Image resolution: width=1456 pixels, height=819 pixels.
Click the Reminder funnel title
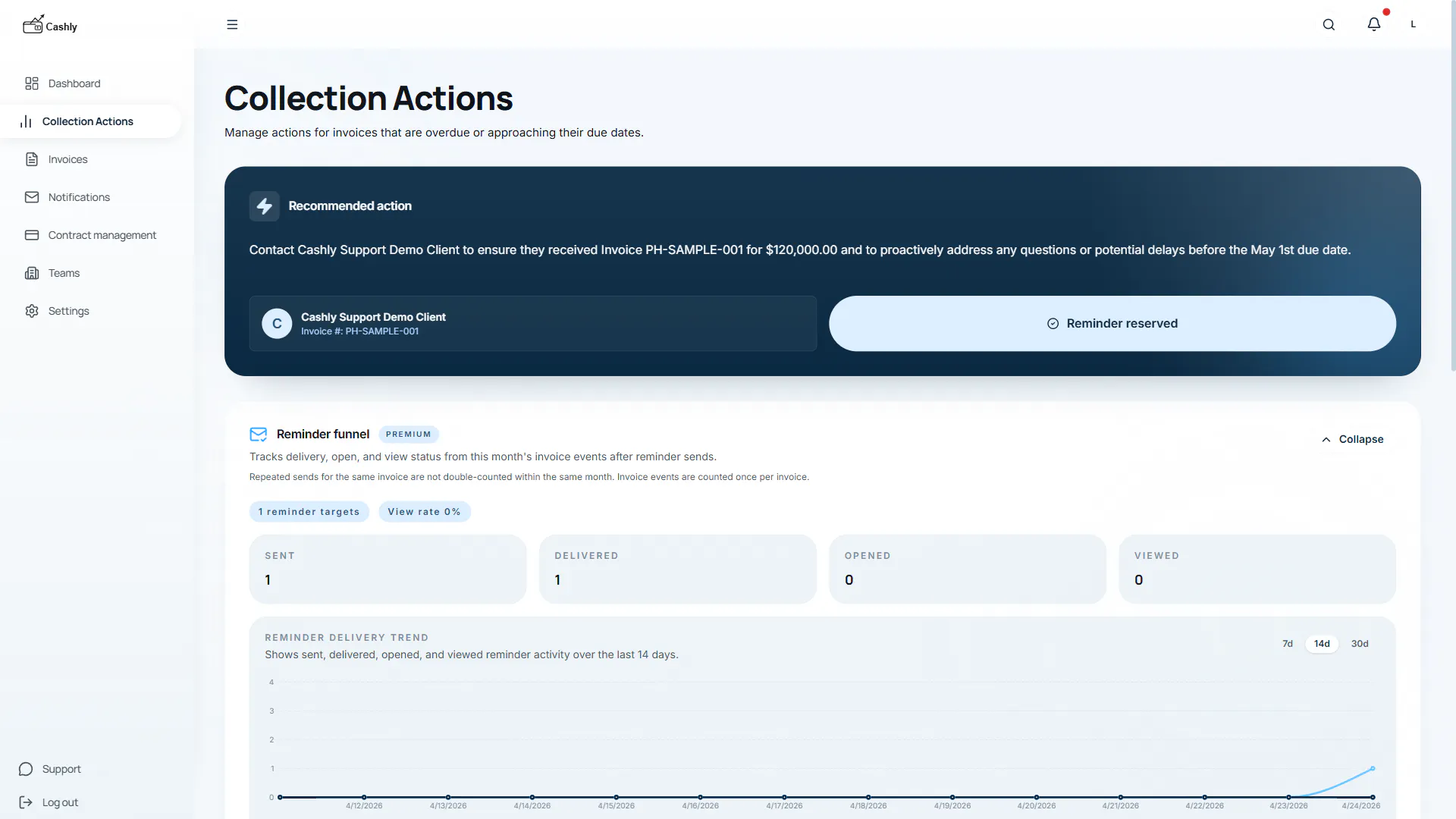323,435
